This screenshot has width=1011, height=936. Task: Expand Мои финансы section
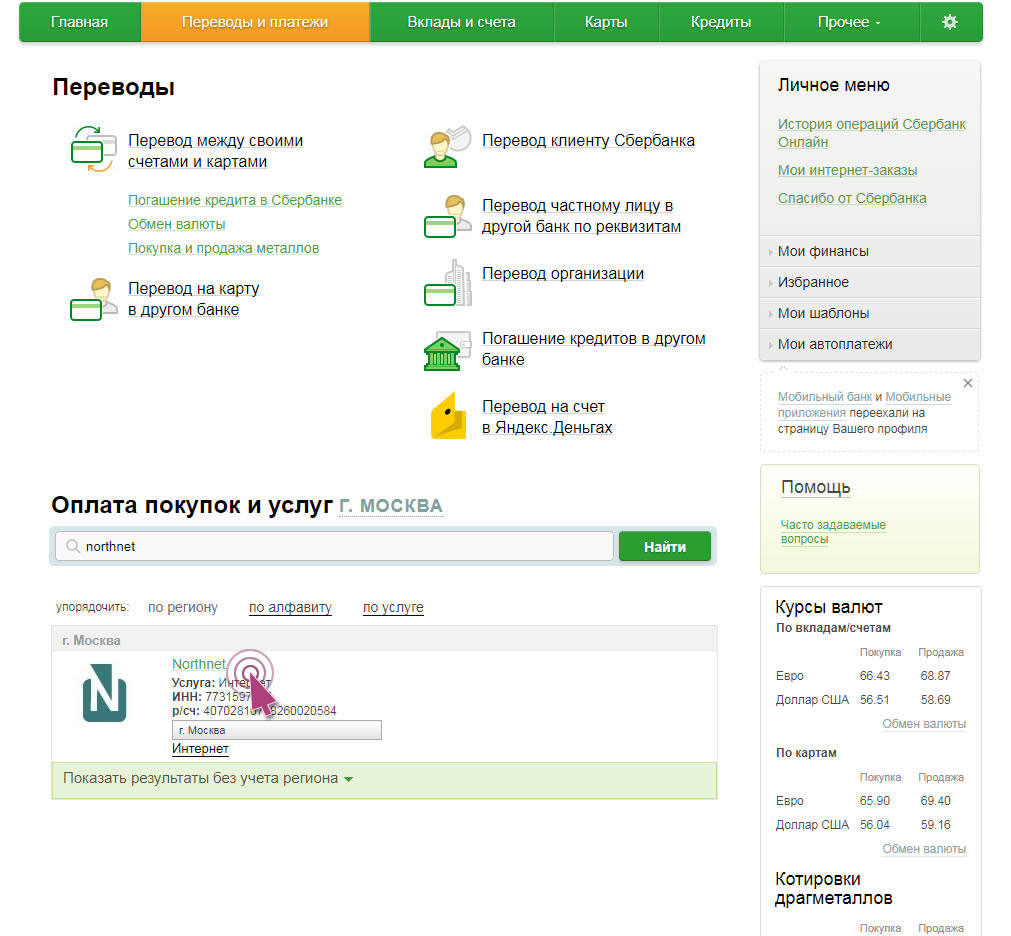tap(869, 251)
